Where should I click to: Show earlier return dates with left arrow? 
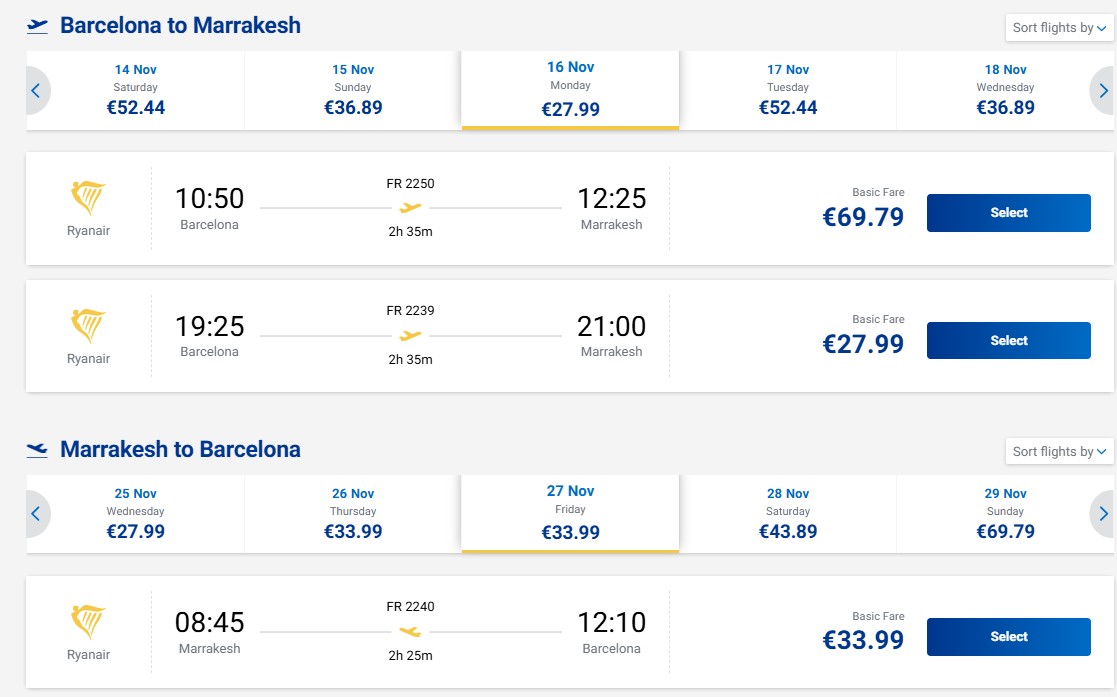click(36, 514)
